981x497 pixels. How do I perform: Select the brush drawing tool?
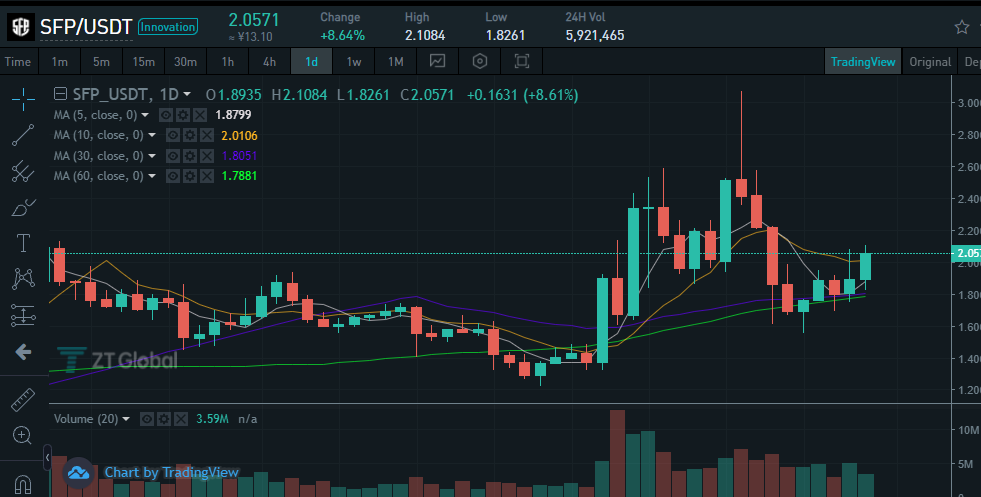pos(23,207)
